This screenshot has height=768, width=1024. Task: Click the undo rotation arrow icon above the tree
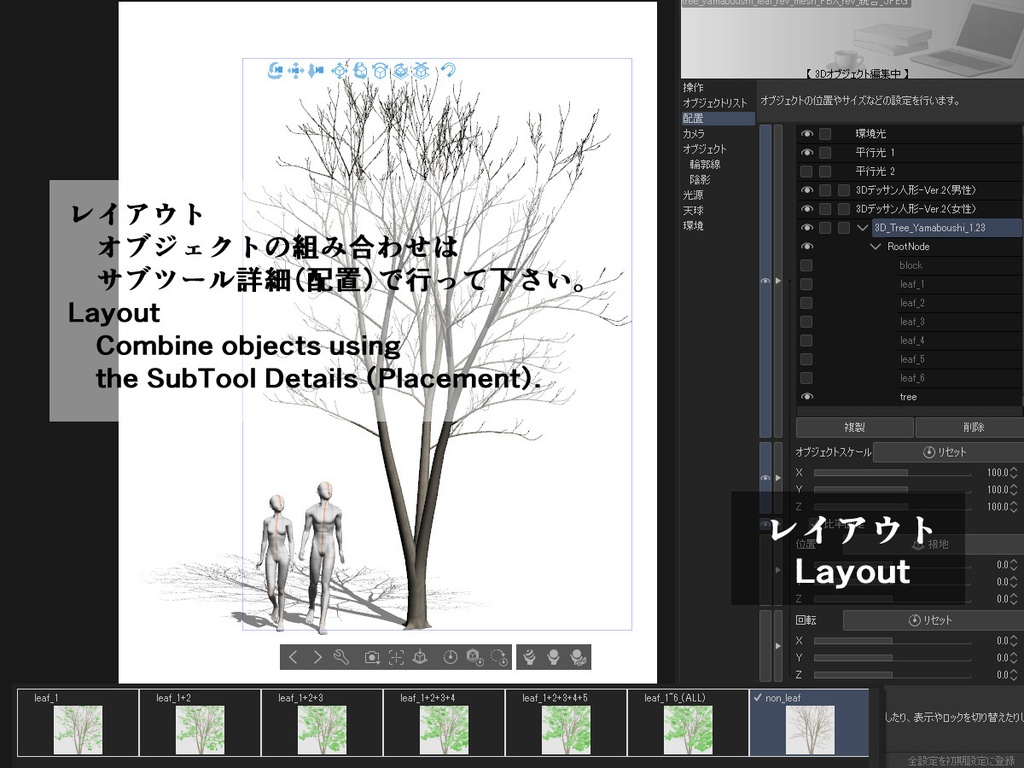click(x=449, y=68)
